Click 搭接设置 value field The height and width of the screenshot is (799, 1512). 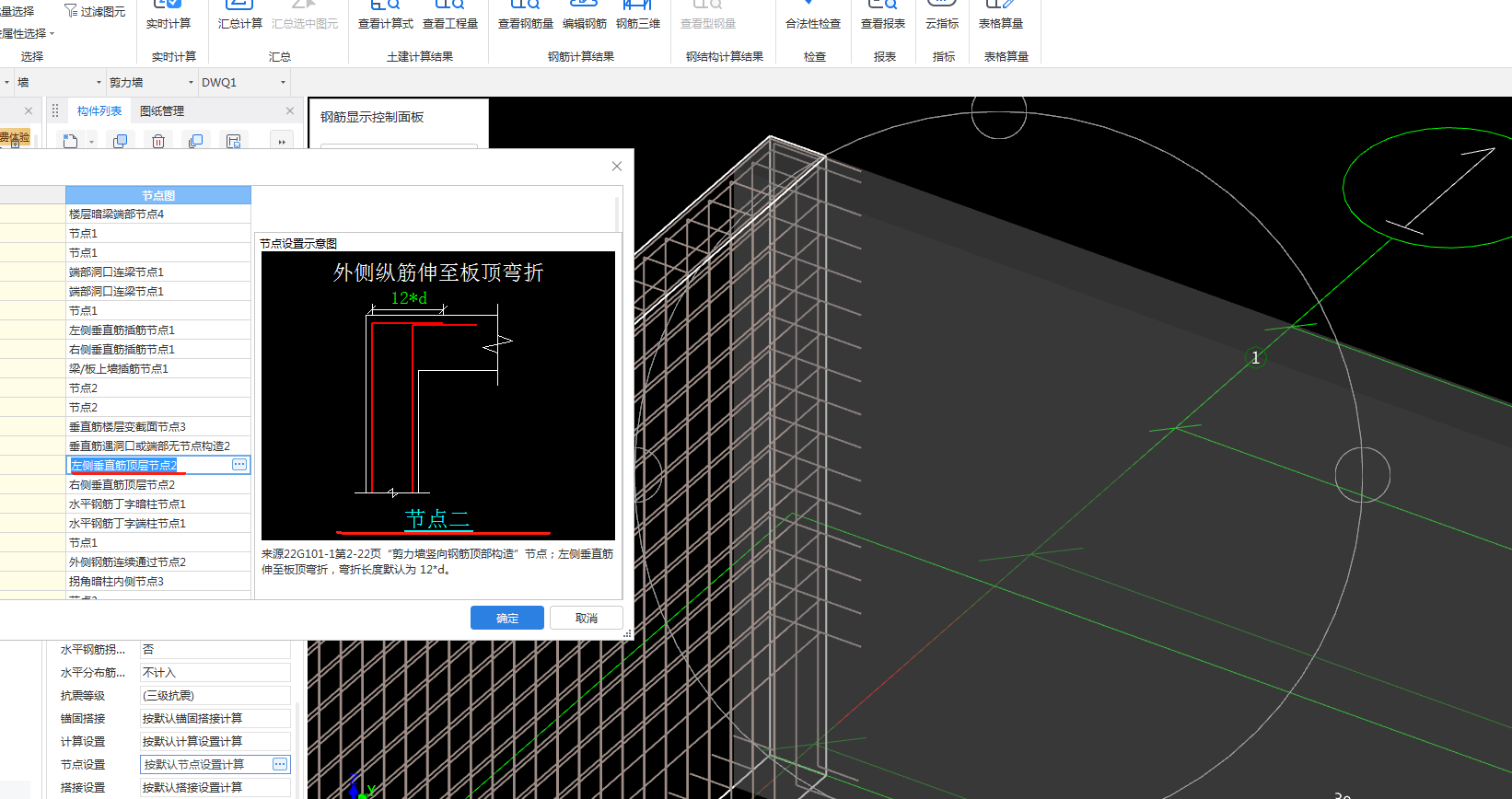[x=215, y=787]
